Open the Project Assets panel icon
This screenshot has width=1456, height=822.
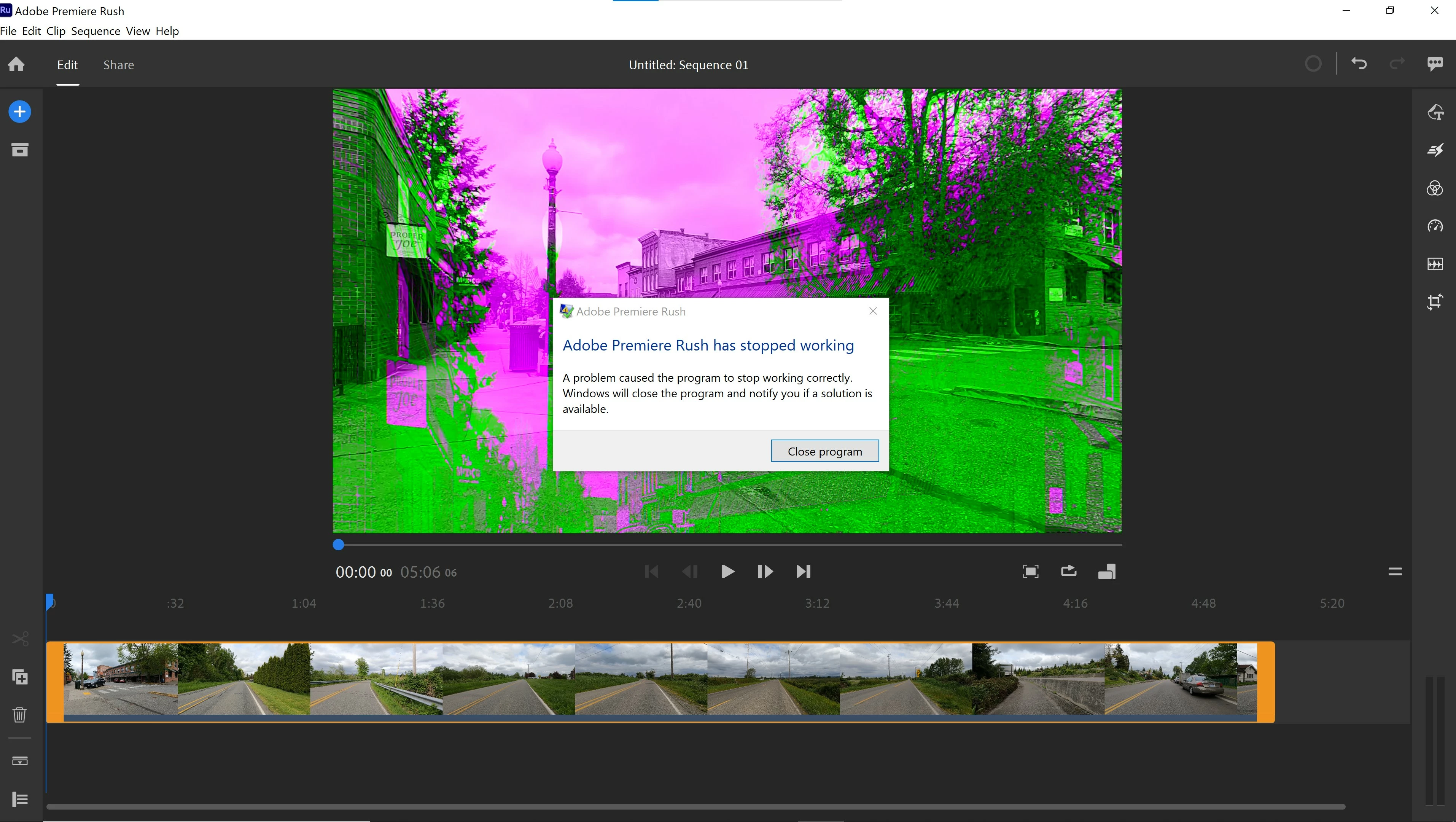pos(20,150)
